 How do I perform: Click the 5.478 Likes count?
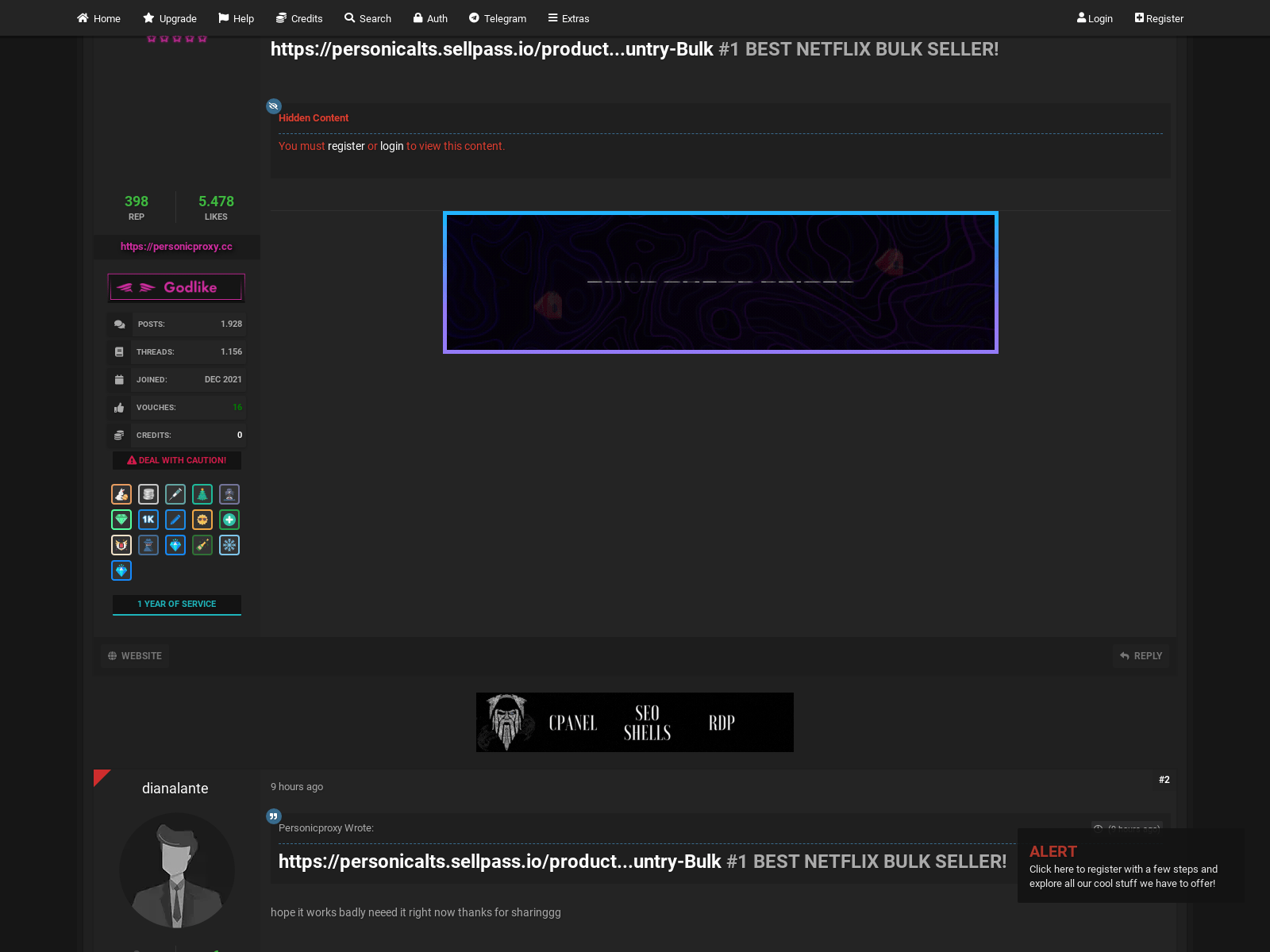coord(216,202)
